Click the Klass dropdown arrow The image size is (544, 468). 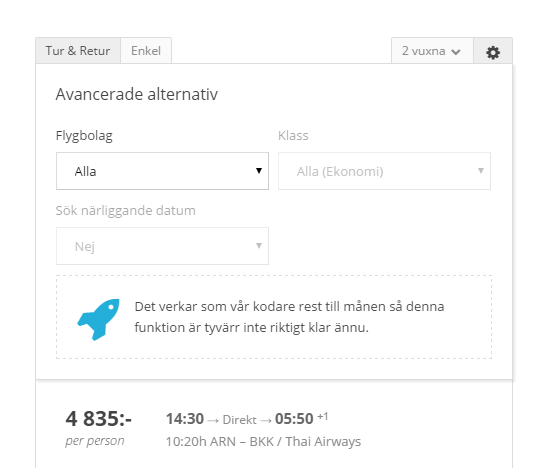point(481,170)
